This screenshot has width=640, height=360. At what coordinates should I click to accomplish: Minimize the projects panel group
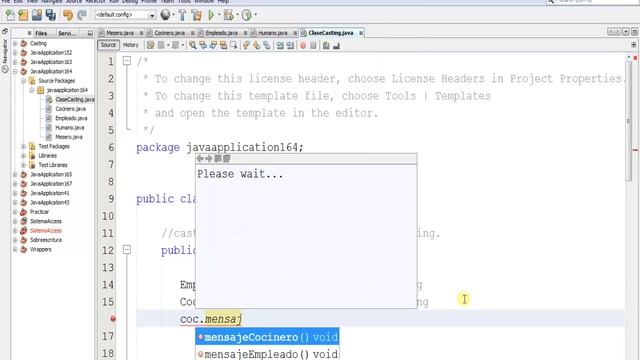pos(90,33)
